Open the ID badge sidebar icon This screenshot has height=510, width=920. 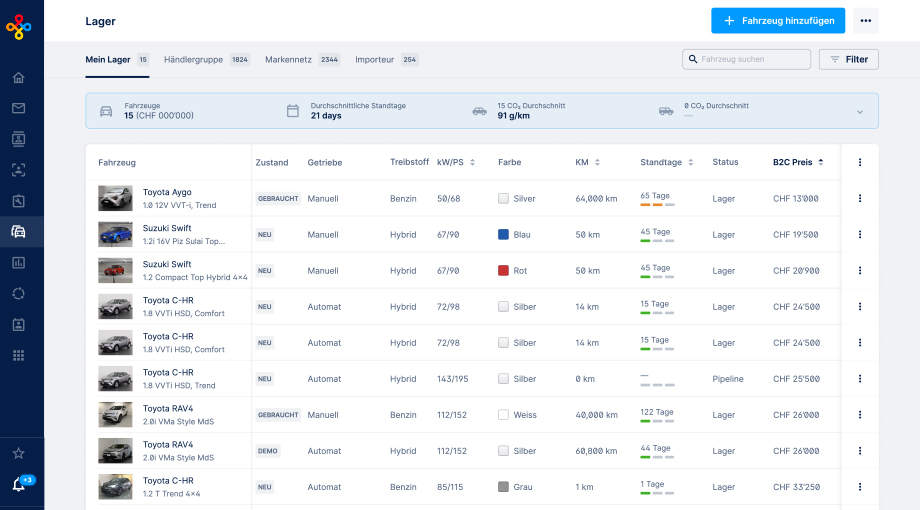19,325
